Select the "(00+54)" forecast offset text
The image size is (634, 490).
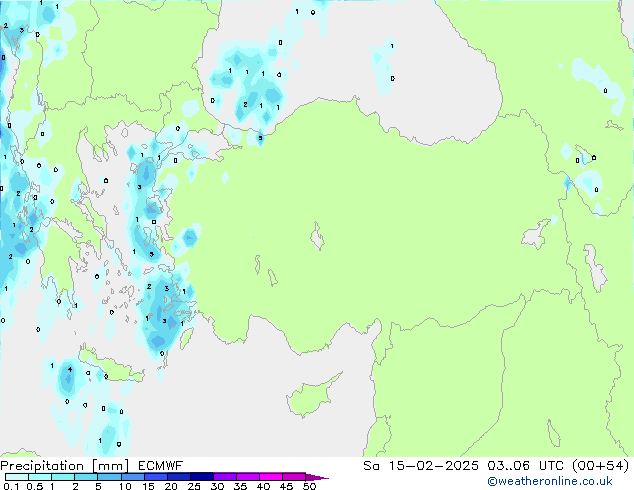(x=601, y=466)
